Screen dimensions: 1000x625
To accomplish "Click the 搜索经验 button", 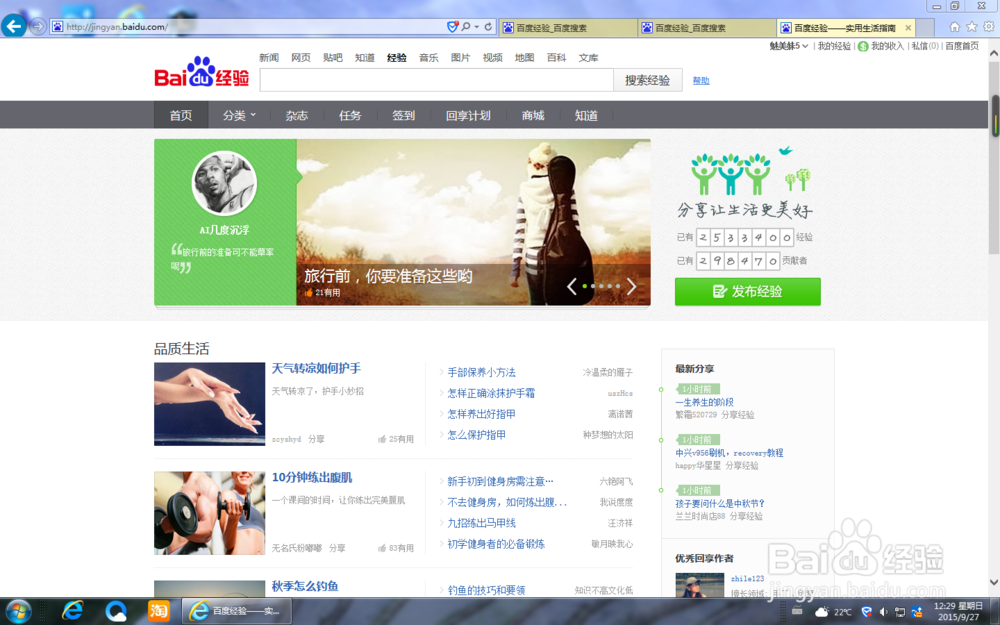I will click(x=647, y=80).
